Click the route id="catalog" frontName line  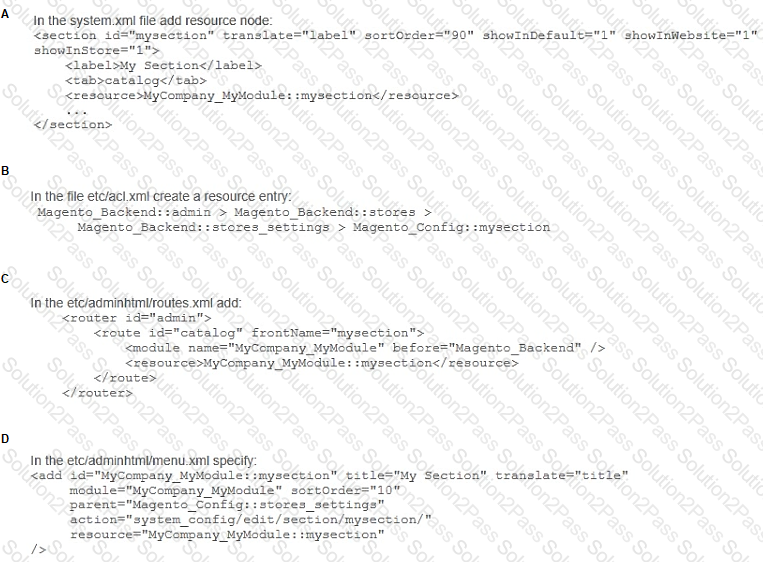click(259, 333)
